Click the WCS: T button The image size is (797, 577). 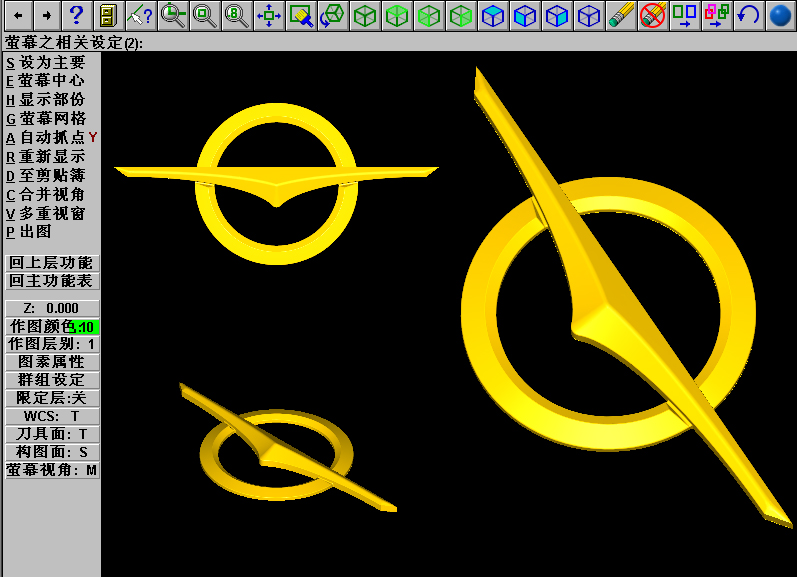[52, 416]
